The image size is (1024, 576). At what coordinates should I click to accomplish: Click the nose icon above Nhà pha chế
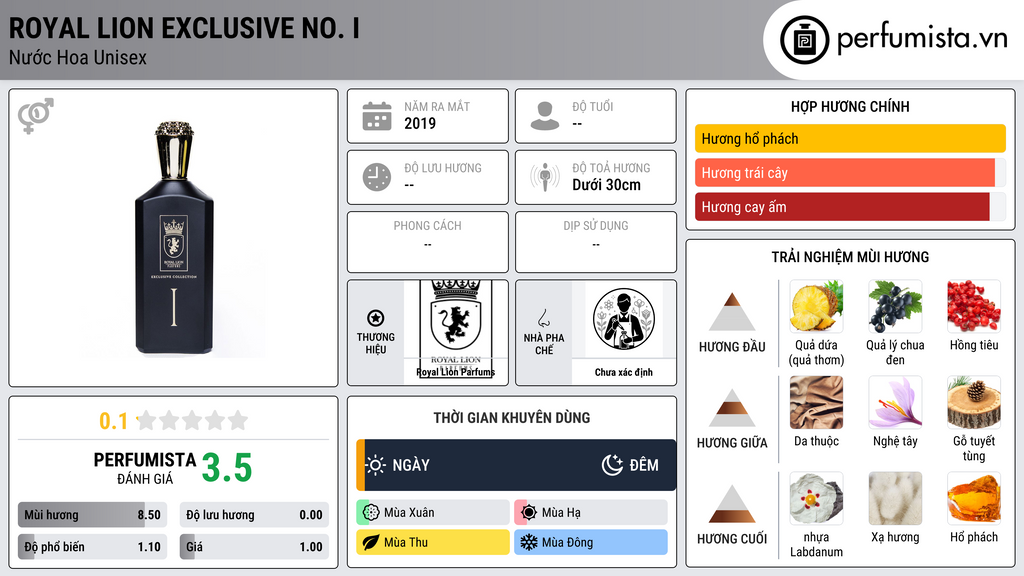(543, 319)
